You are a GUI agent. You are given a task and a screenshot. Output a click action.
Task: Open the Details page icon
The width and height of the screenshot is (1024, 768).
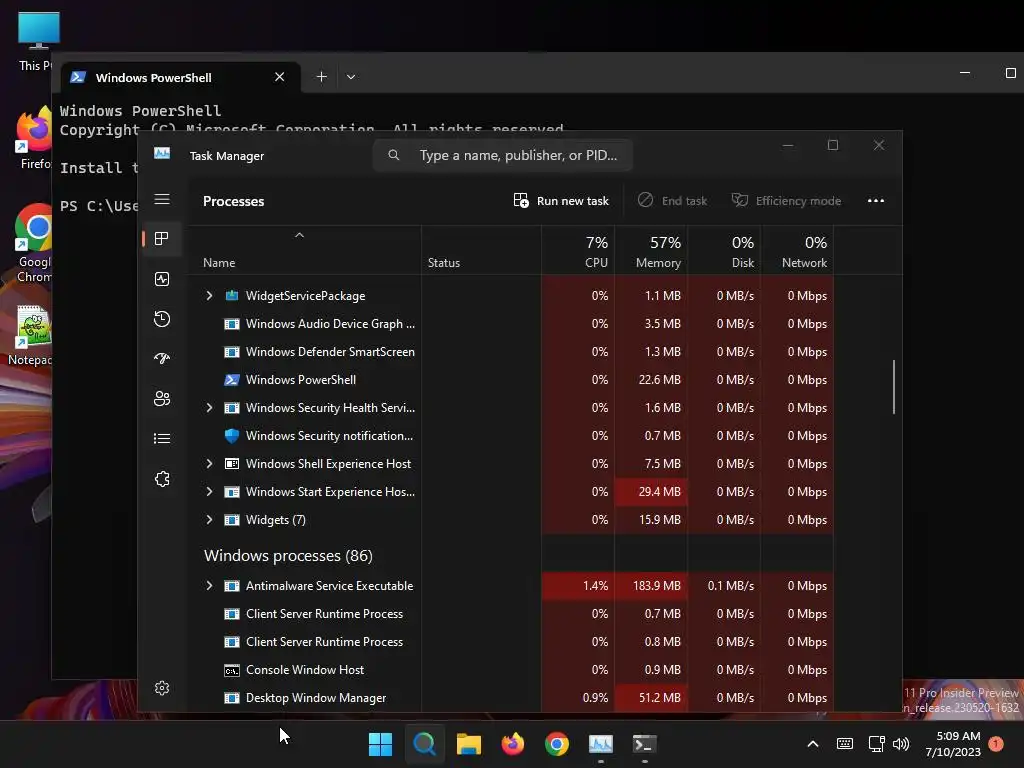tap(162, 439)
